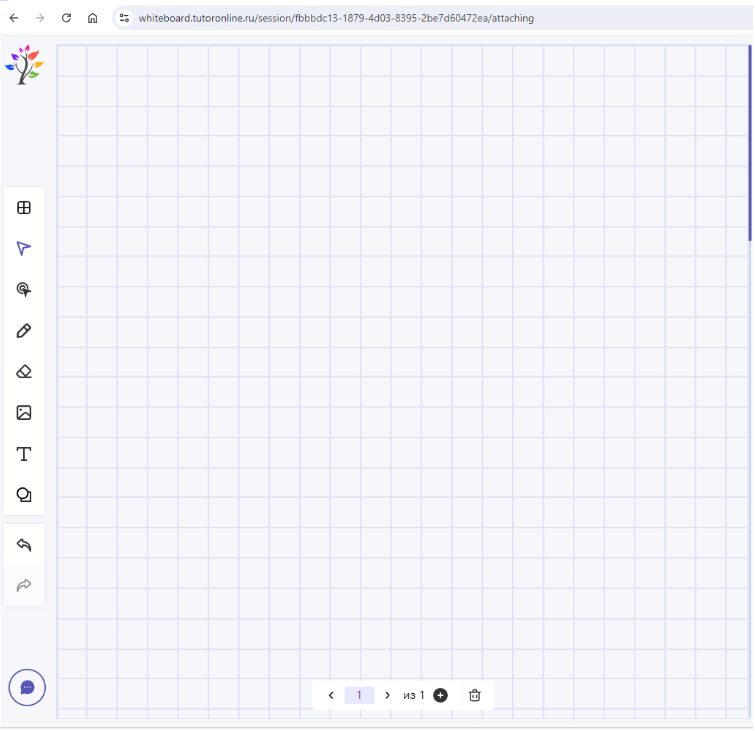Activate the laser pointer tool
This screenshot has width=755, height=731.
pos(24,289)
